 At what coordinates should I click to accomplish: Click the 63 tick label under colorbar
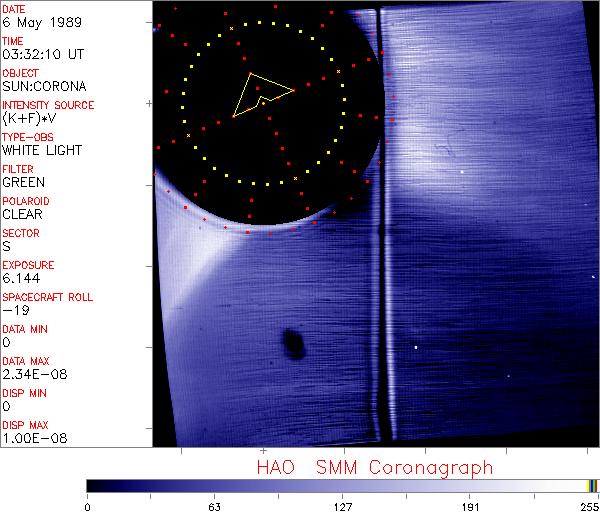pyautogui.click(x=214, y=505)
